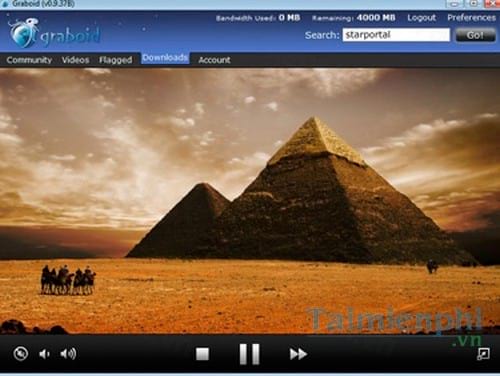This screenshot has width=500, height=376.
Task: Click the Remaining 4000 MB text
Action: coord(354,18)
